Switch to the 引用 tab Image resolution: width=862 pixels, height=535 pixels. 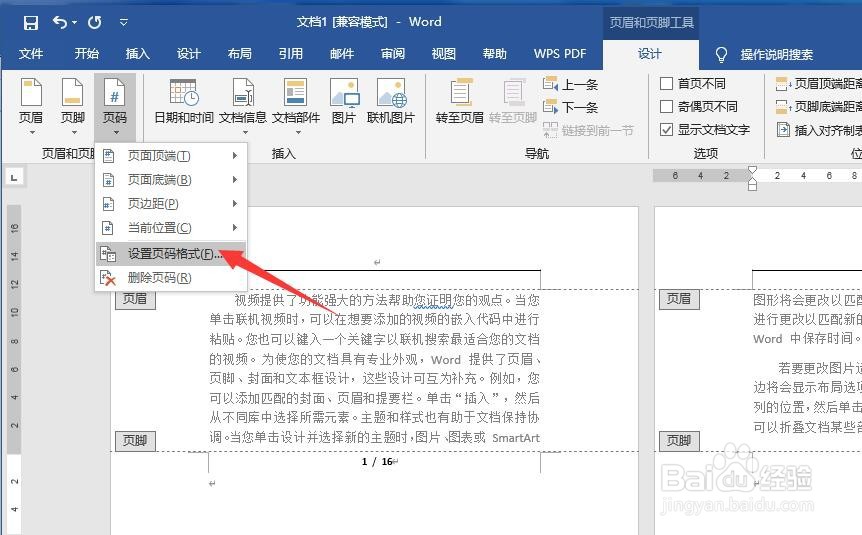click(290, 54)
